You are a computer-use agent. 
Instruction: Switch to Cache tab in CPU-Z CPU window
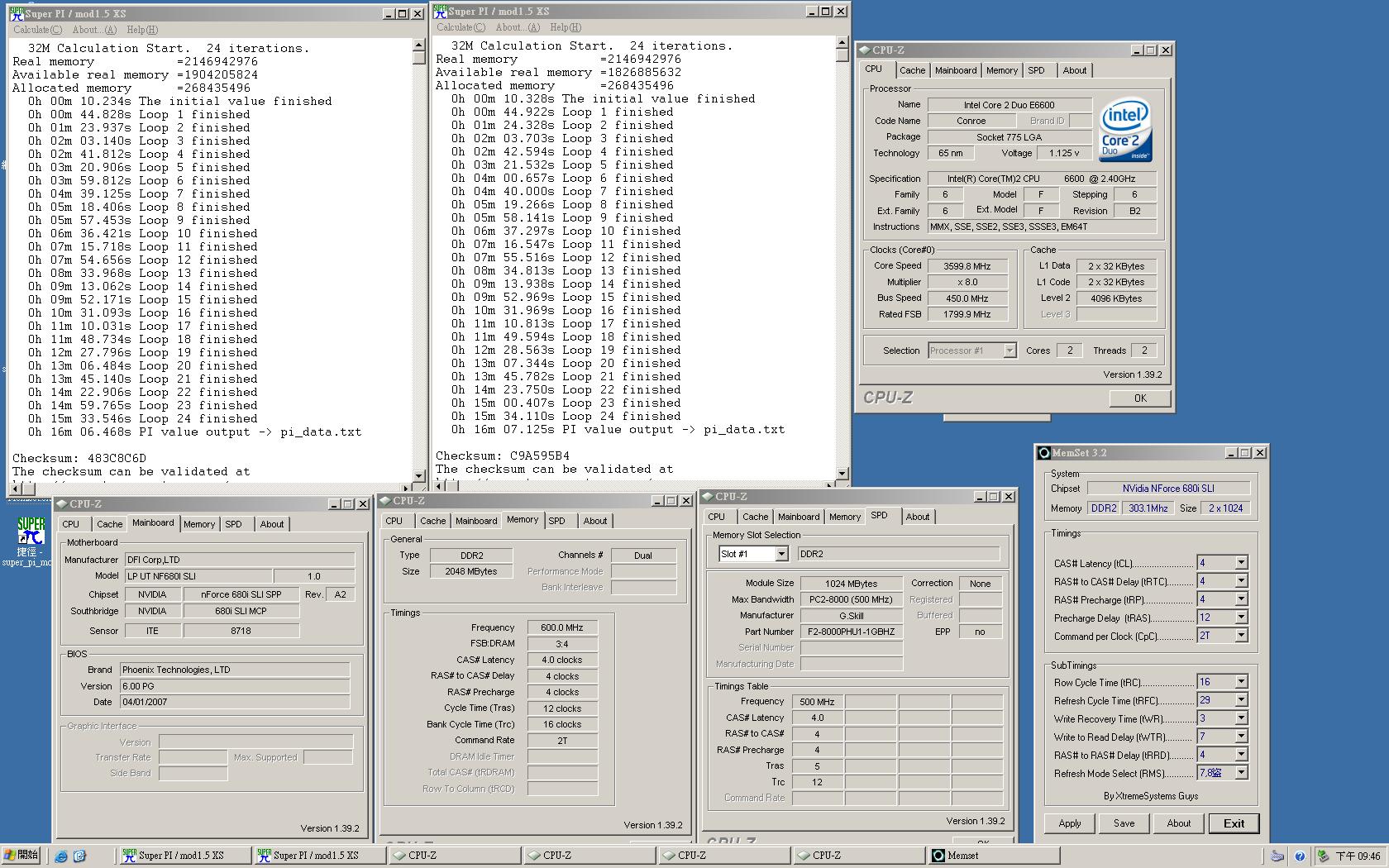tap(912, 70)
